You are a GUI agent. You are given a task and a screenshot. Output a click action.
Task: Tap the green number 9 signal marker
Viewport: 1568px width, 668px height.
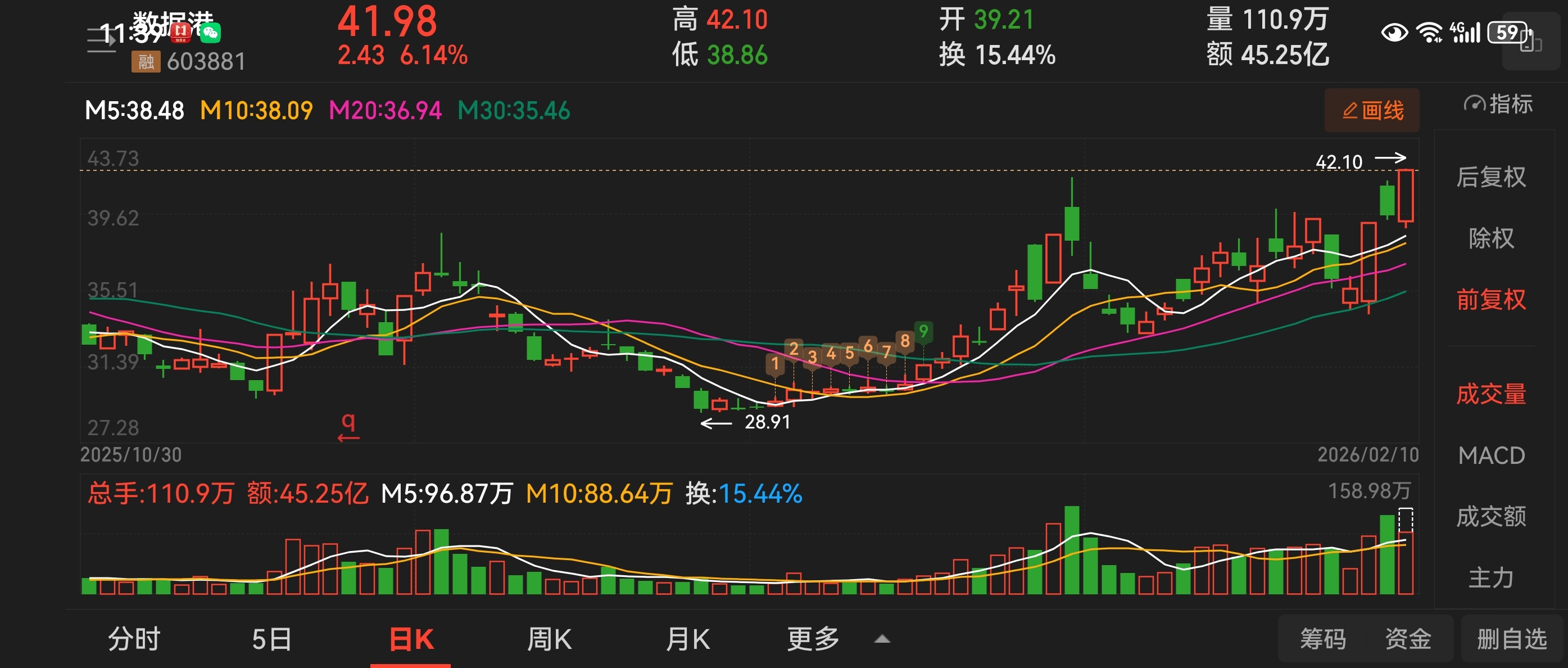[923, 331]
